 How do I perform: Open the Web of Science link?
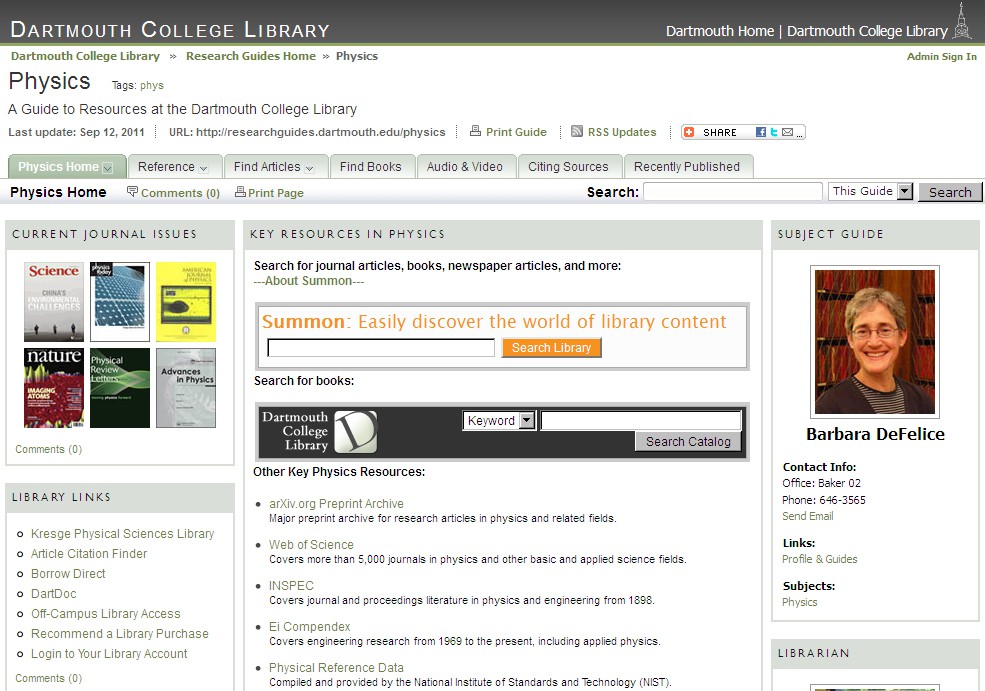[x=311, y=545]
